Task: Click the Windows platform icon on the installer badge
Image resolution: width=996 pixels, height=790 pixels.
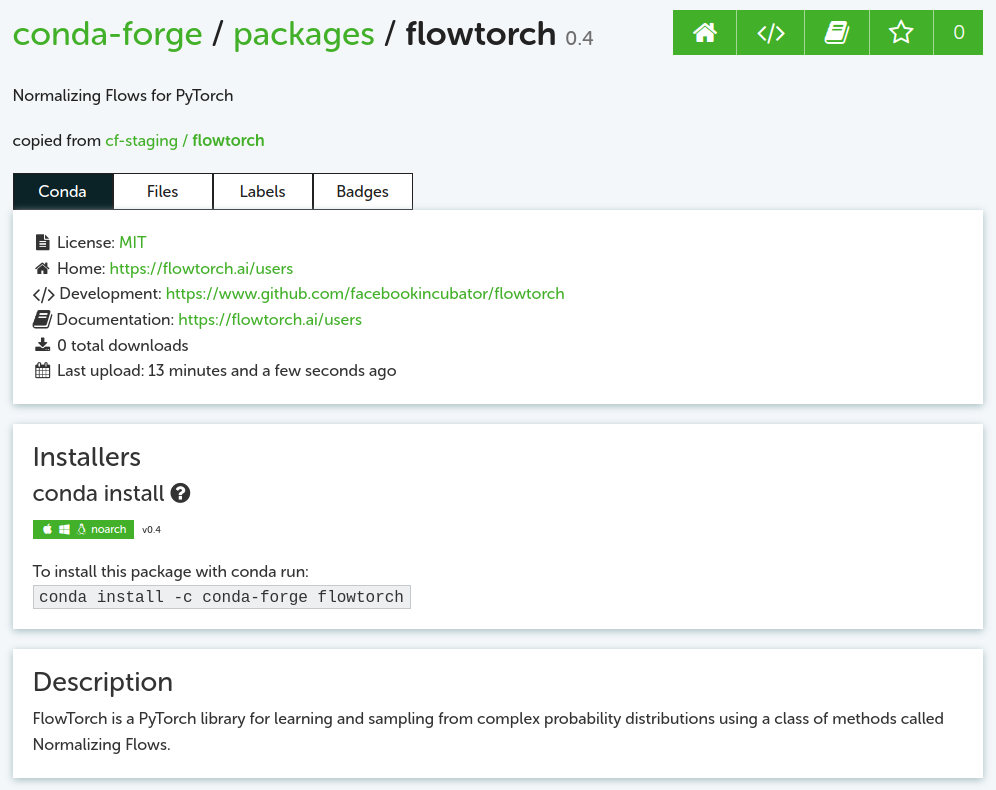Action: (x=63, y=529)
